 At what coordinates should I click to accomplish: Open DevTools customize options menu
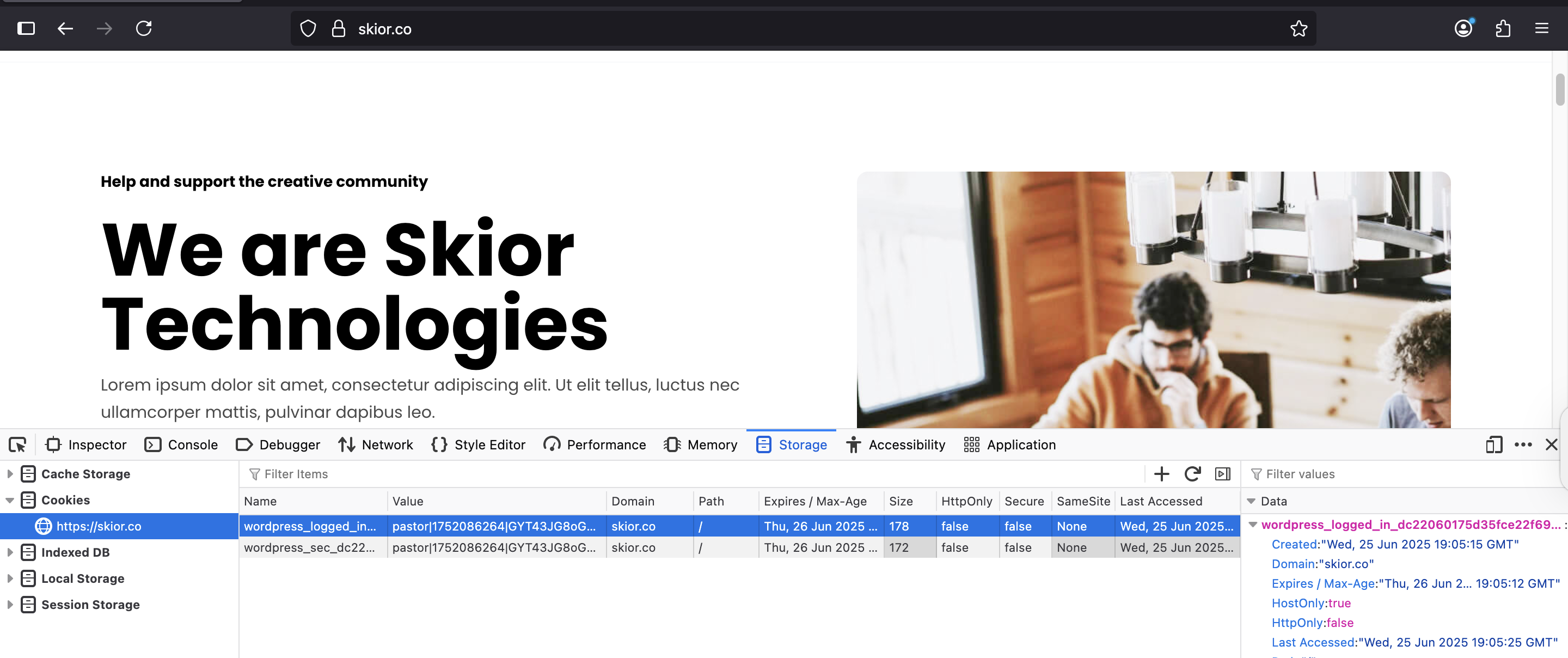click(x=1523, y=445)
